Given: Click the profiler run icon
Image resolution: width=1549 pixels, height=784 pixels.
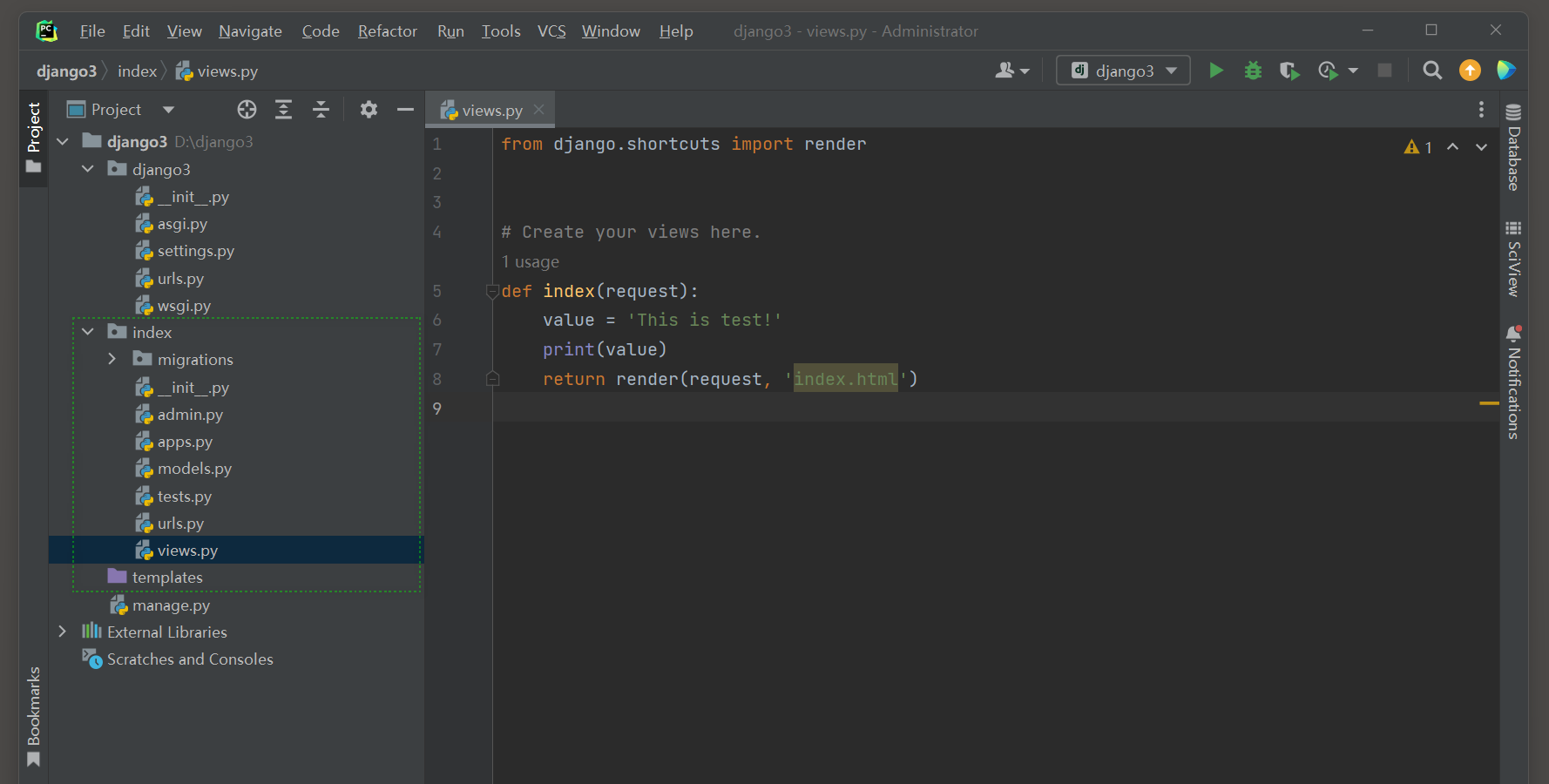Looking at the screenshot, I should 1328,71.
